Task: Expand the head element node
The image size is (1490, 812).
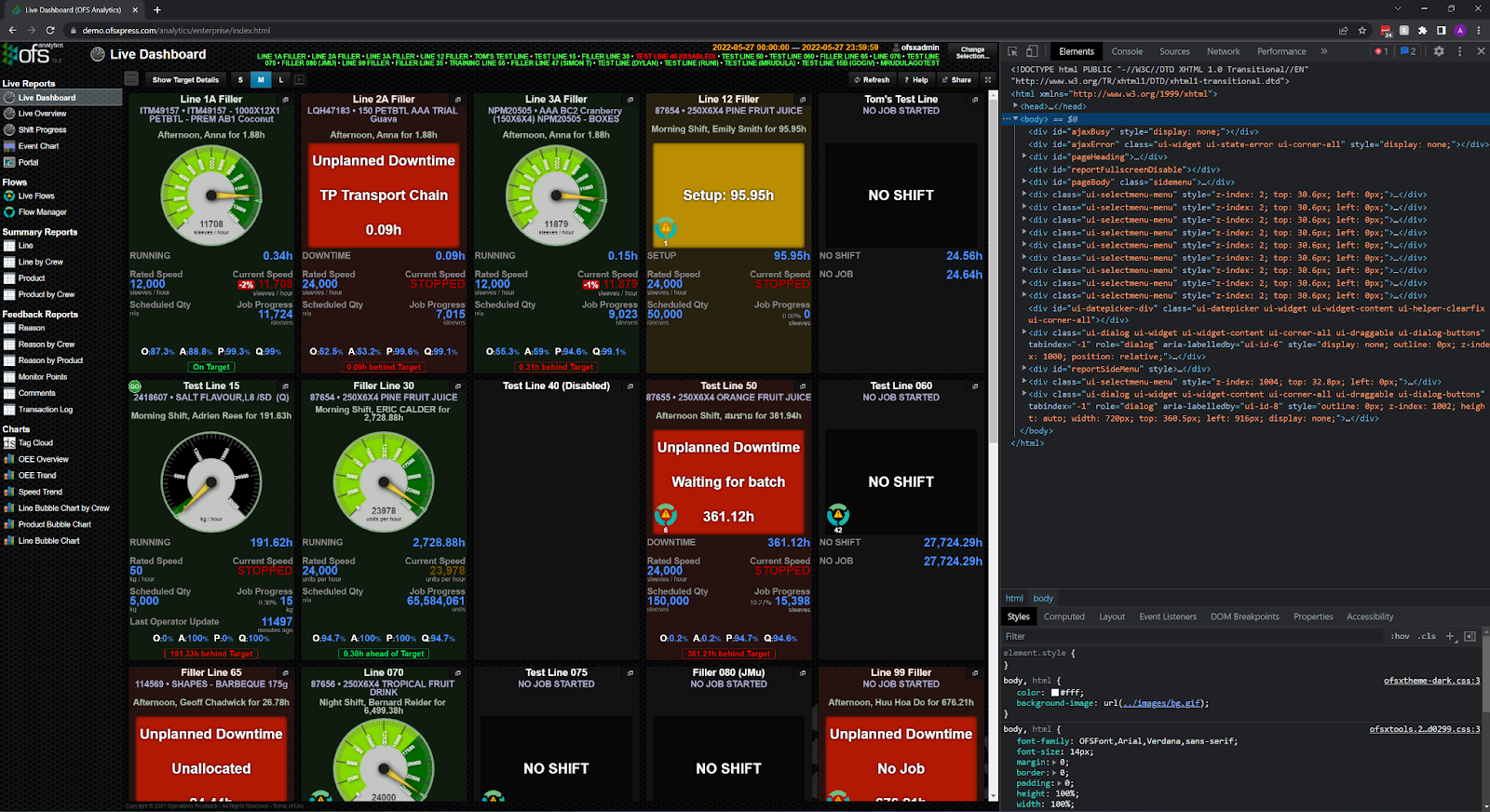Action: [1015, 106]
